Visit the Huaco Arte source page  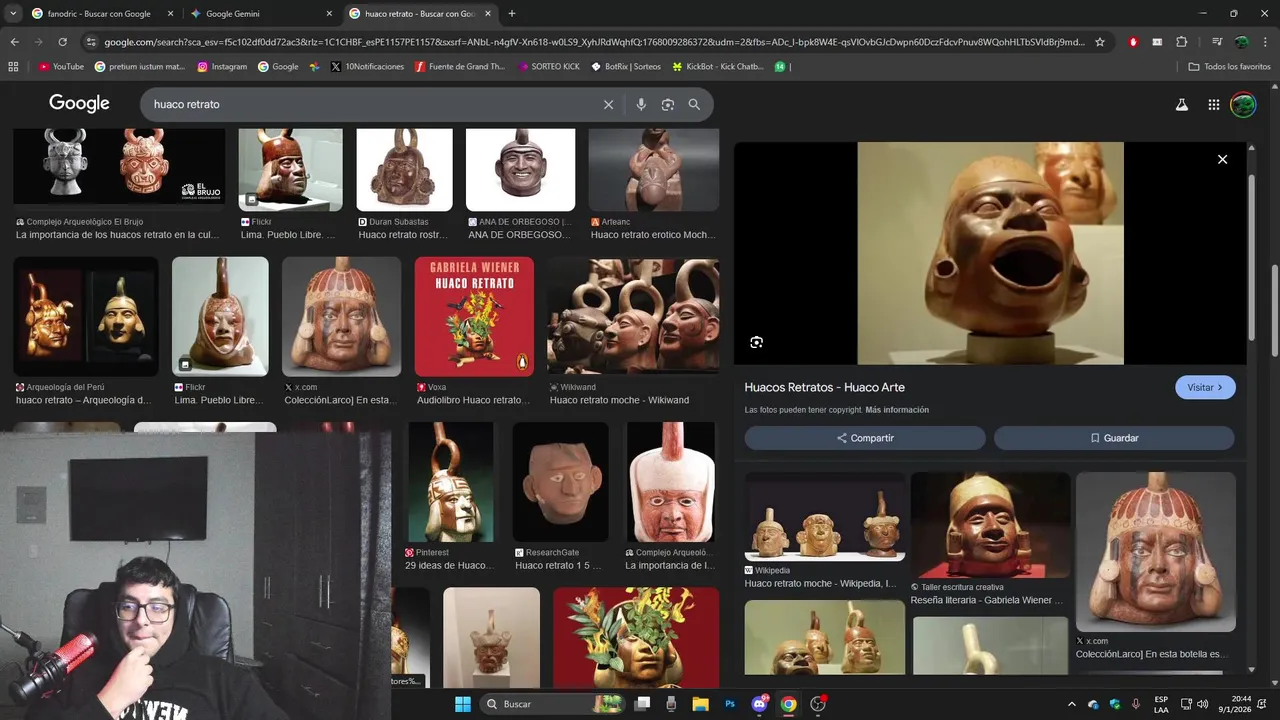[1205, 387]
